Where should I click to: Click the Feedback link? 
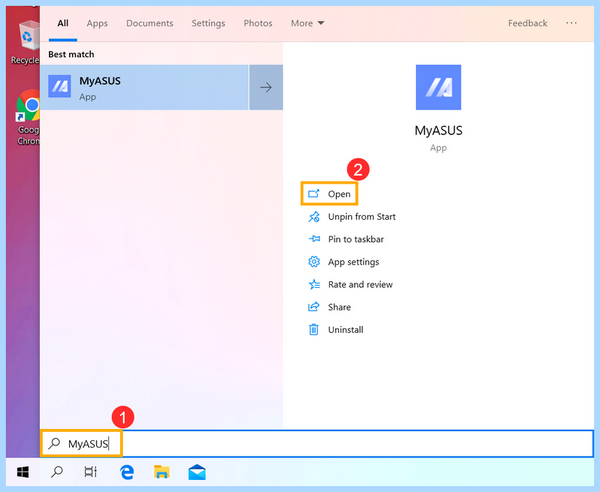click(x=528, y=23)
